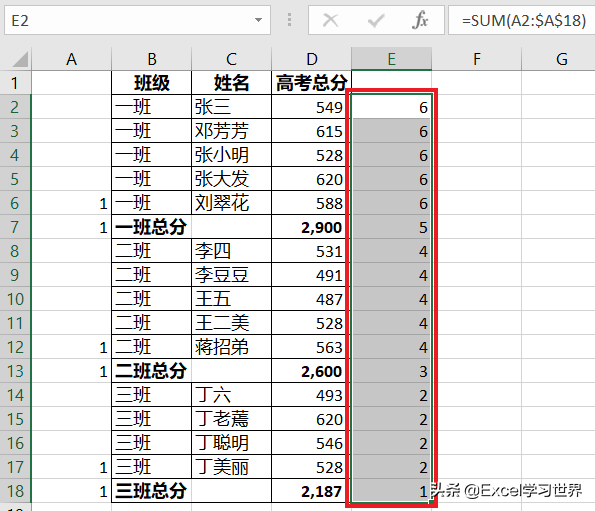595x511 pixels.
Task: Select column C header
Action: tap(231, 59)
